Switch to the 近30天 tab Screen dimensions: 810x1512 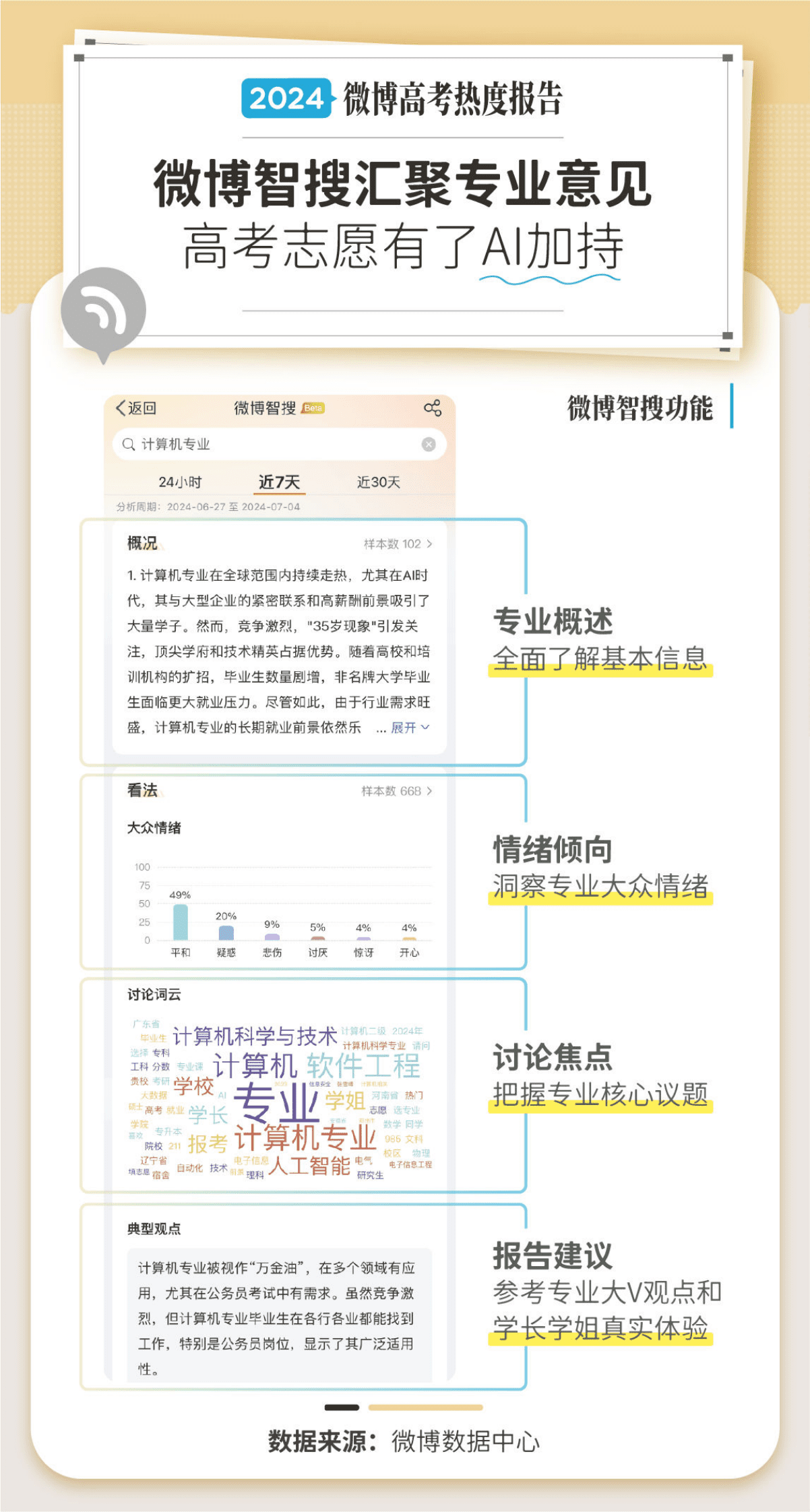point(379,482)
